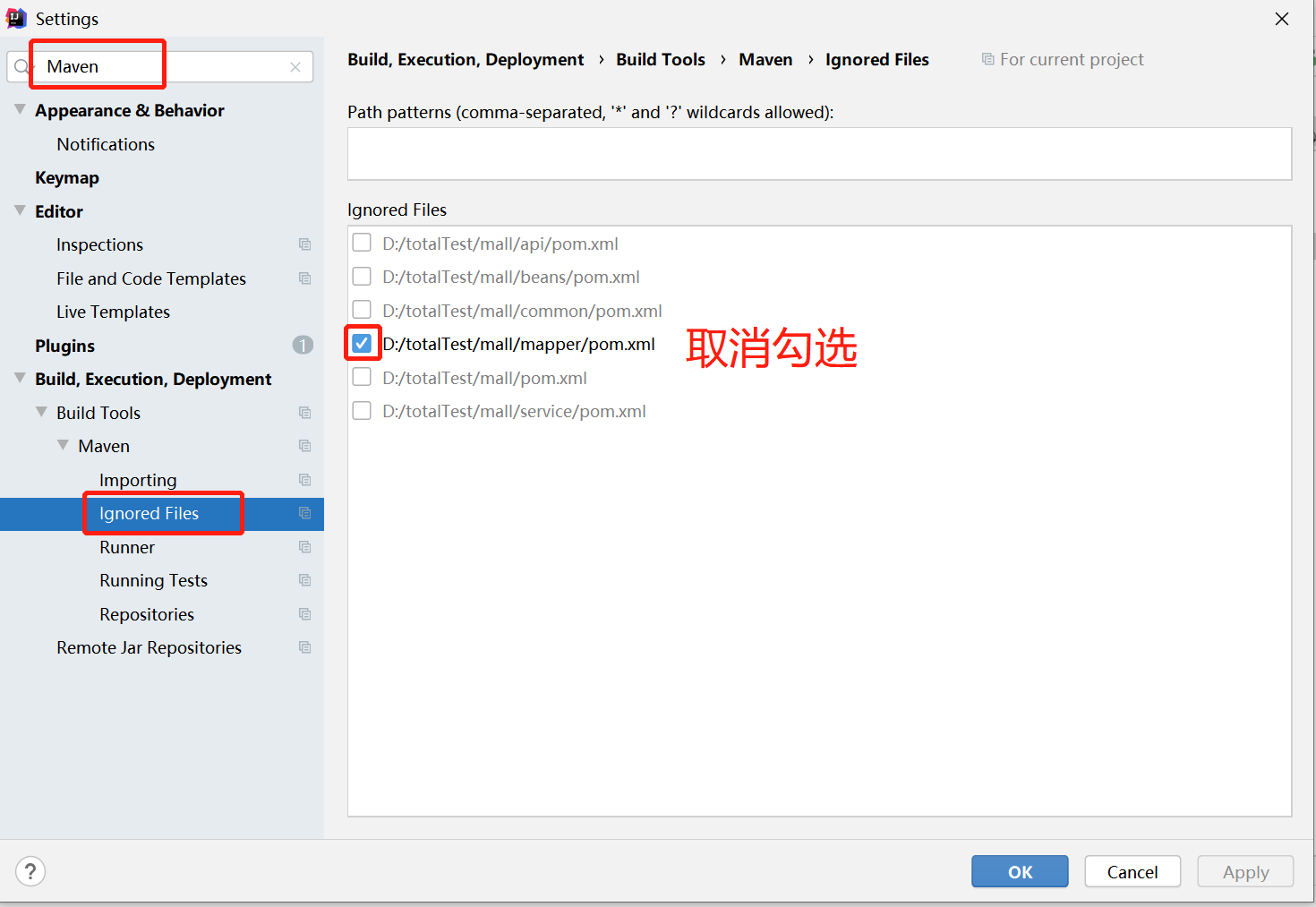Click Maven in the breadcrumb
This screenshot has height=907, width=1316.
click(765, 59)
